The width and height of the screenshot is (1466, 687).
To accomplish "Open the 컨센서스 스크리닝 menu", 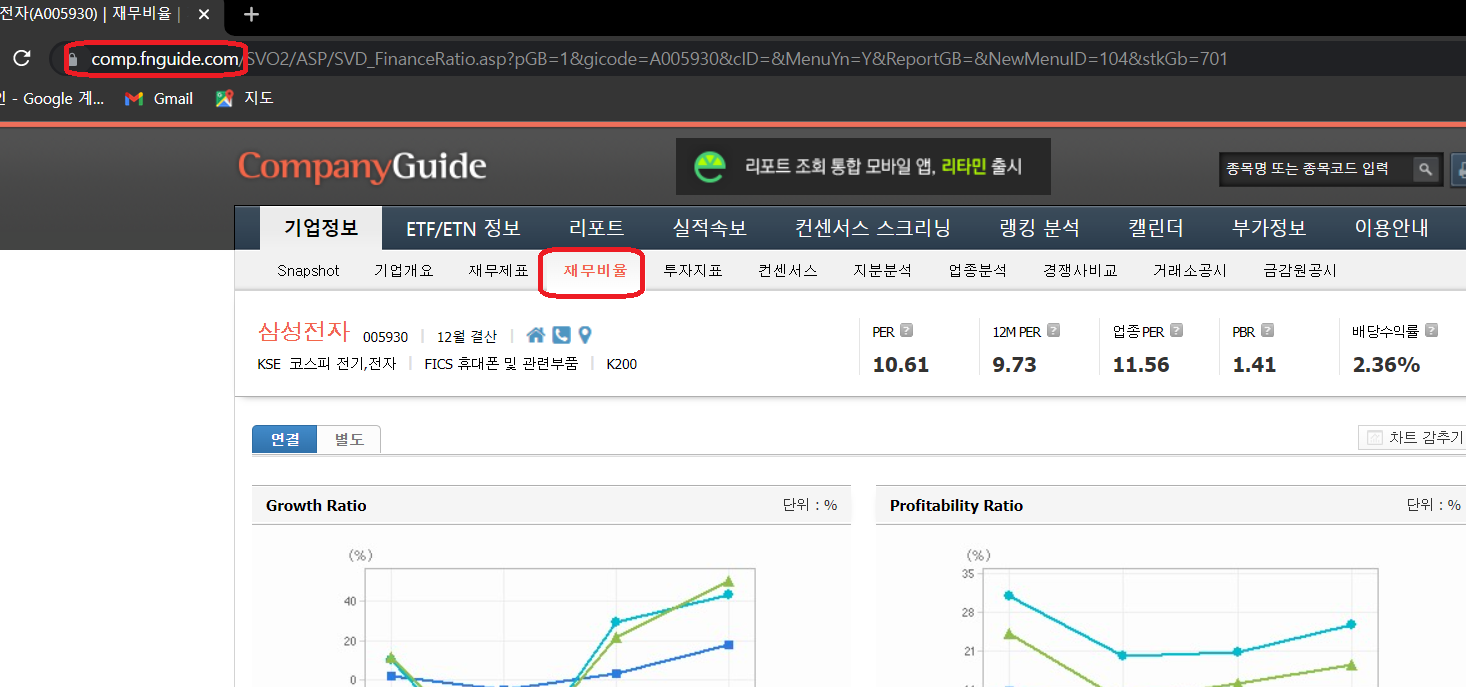I will point(872,228).
